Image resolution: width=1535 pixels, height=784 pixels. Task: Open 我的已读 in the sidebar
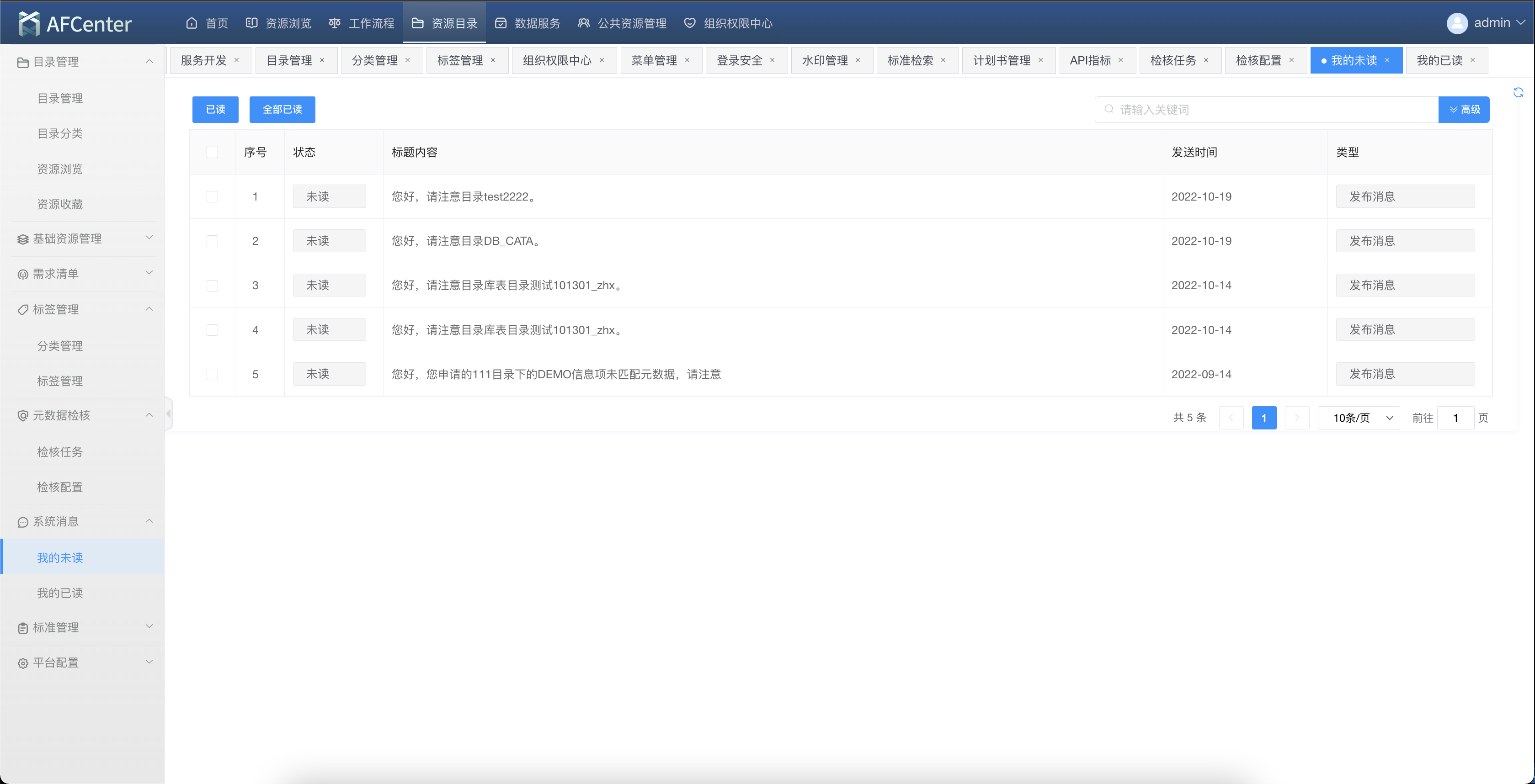[59, 593]
